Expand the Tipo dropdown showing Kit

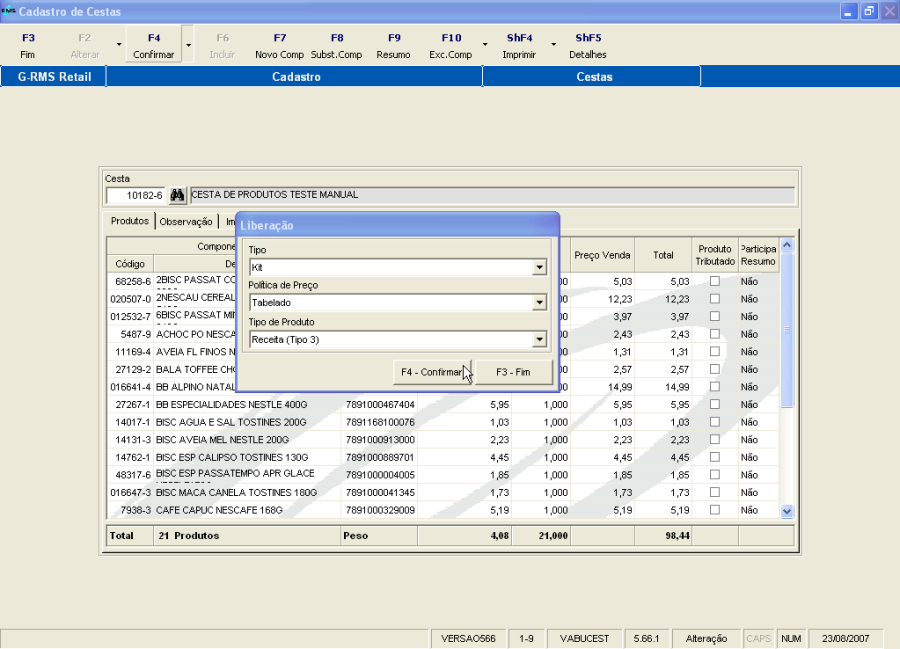click(x=540, y=268)
